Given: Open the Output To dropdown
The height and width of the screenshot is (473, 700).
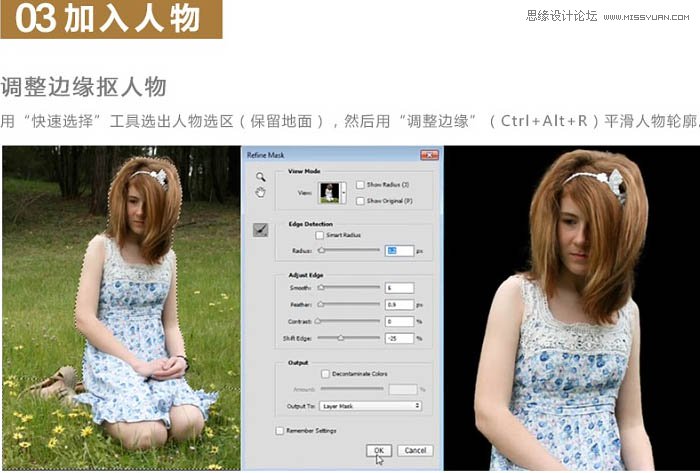Looking at the screenshot, I should (x=370, y=406).
